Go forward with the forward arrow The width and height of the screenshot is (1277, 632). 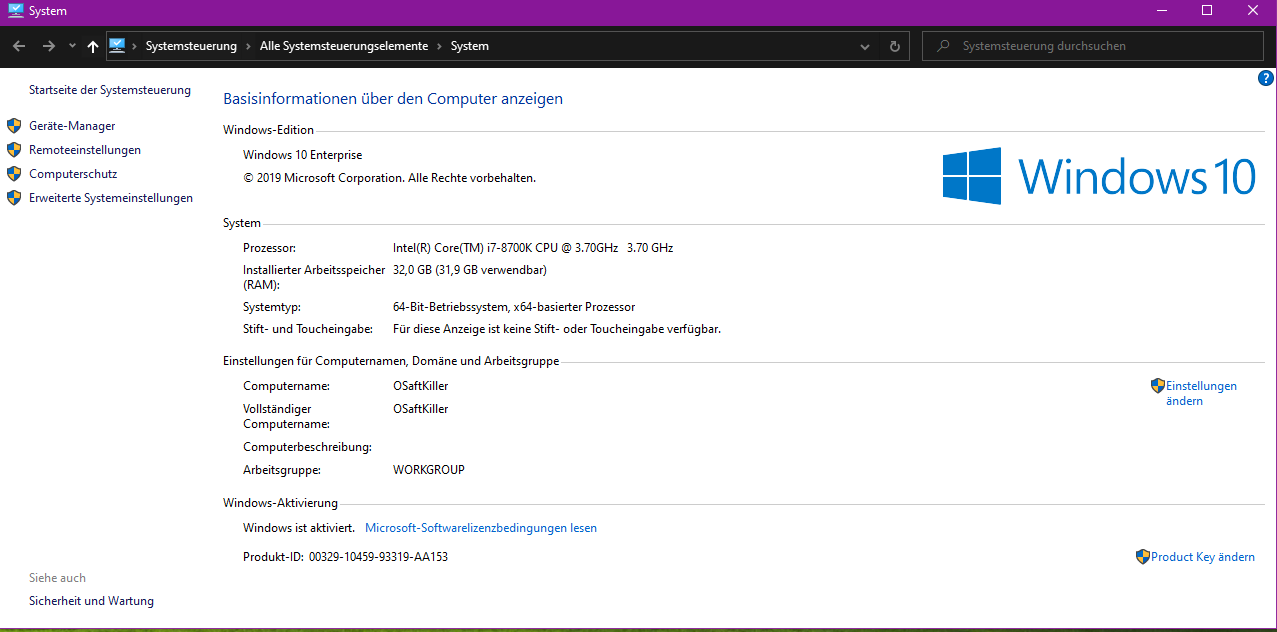pos(48,46)
